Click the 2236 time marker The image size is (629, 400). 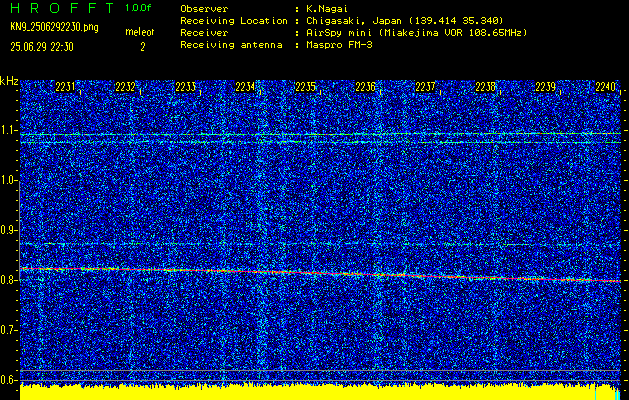click(365, 87)
